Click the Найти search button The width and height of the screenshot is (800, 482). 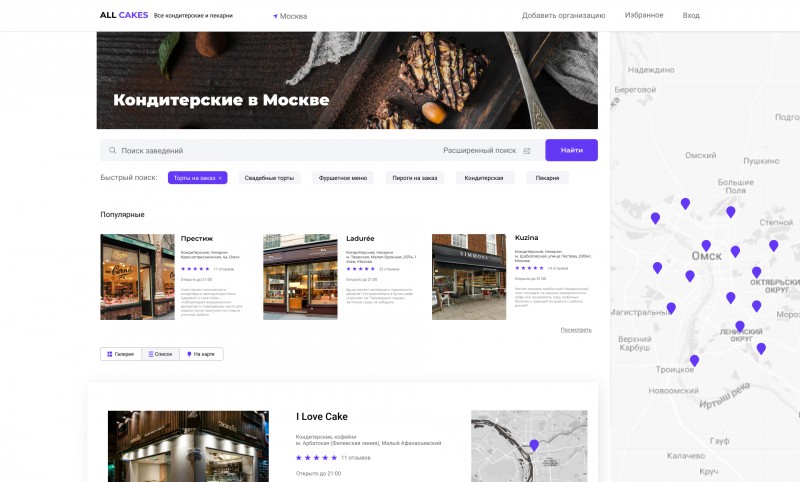pyautogui.click(x=571, y=150)
